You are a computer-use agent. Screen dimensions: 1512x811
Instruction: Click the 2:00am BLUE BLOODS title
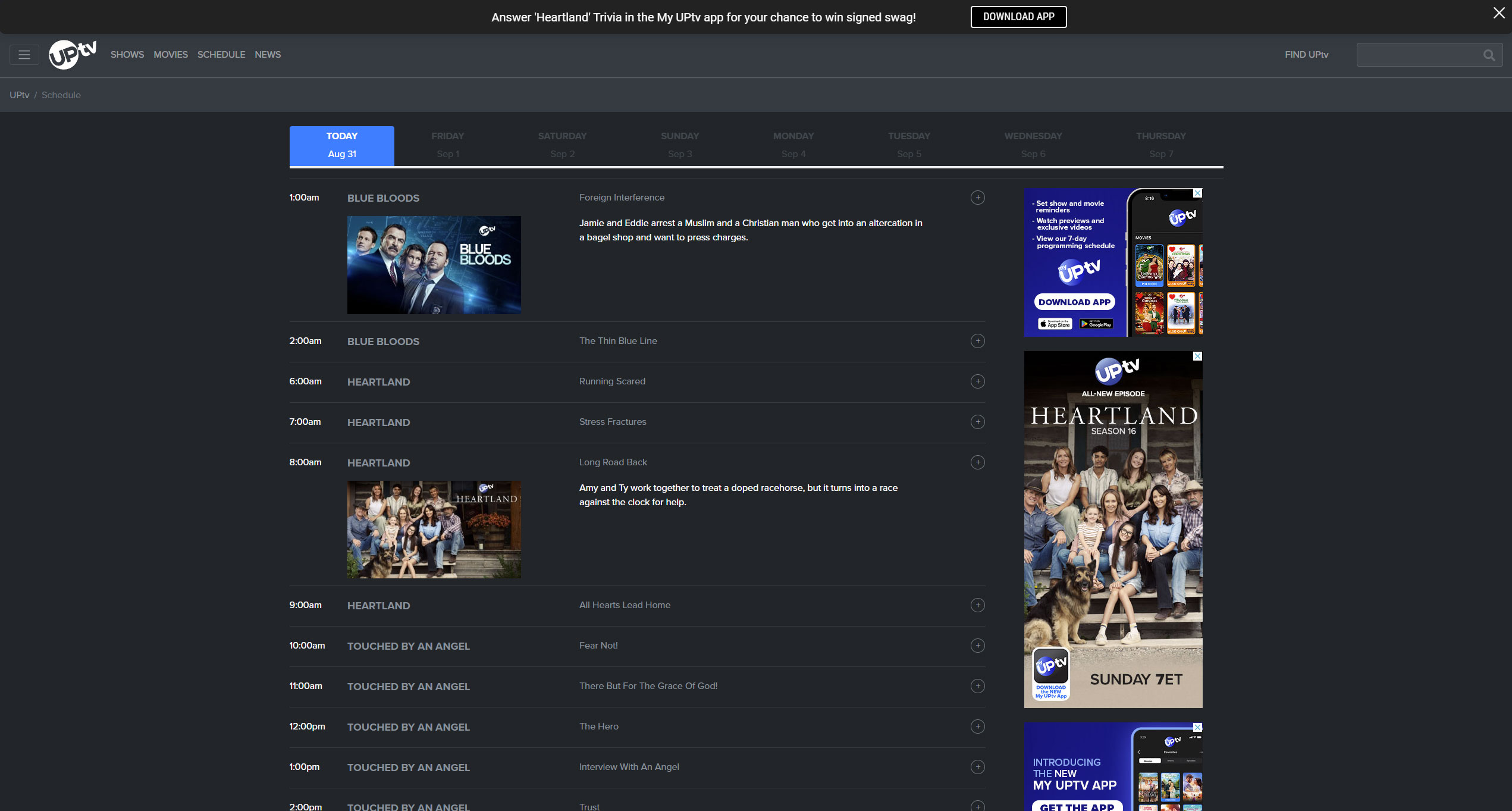(x=383, y=342)
